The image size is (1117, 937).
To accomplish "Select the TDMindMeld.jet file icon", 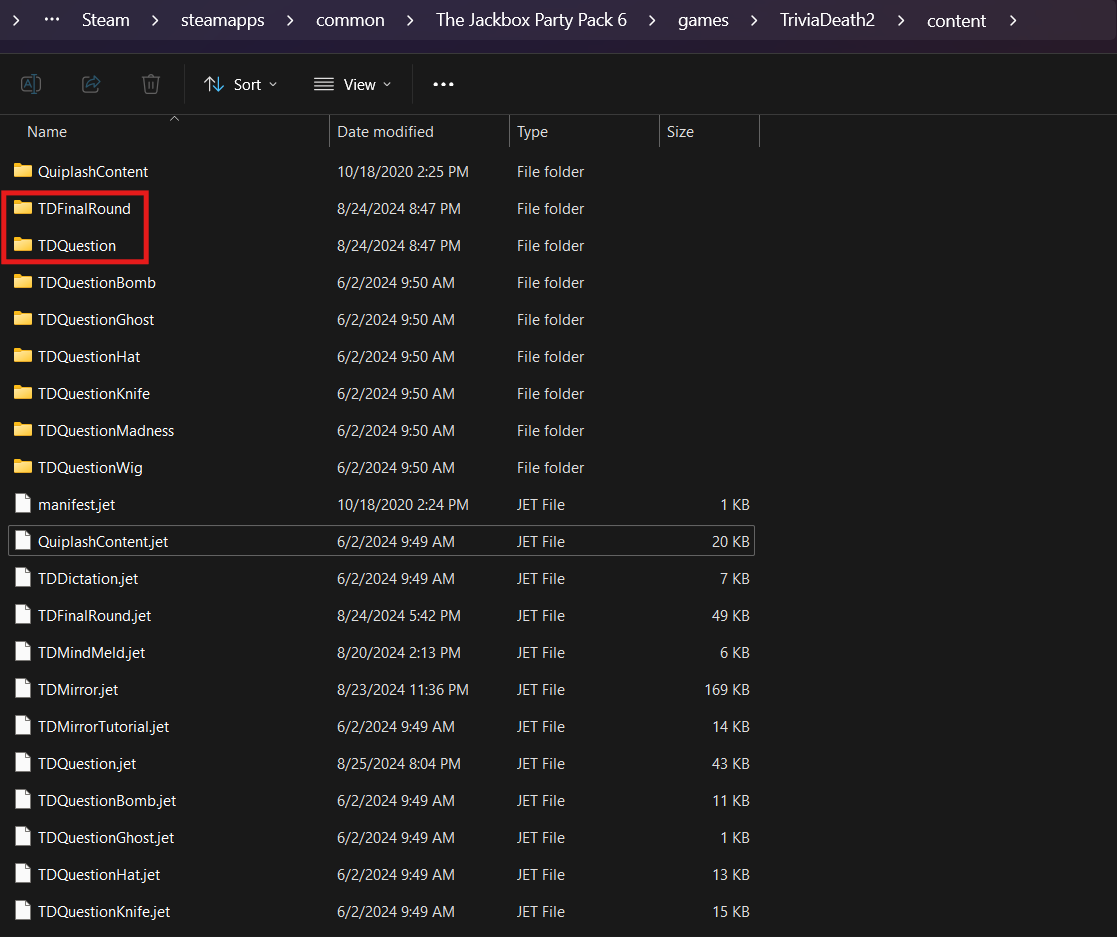I will [23, 652].
